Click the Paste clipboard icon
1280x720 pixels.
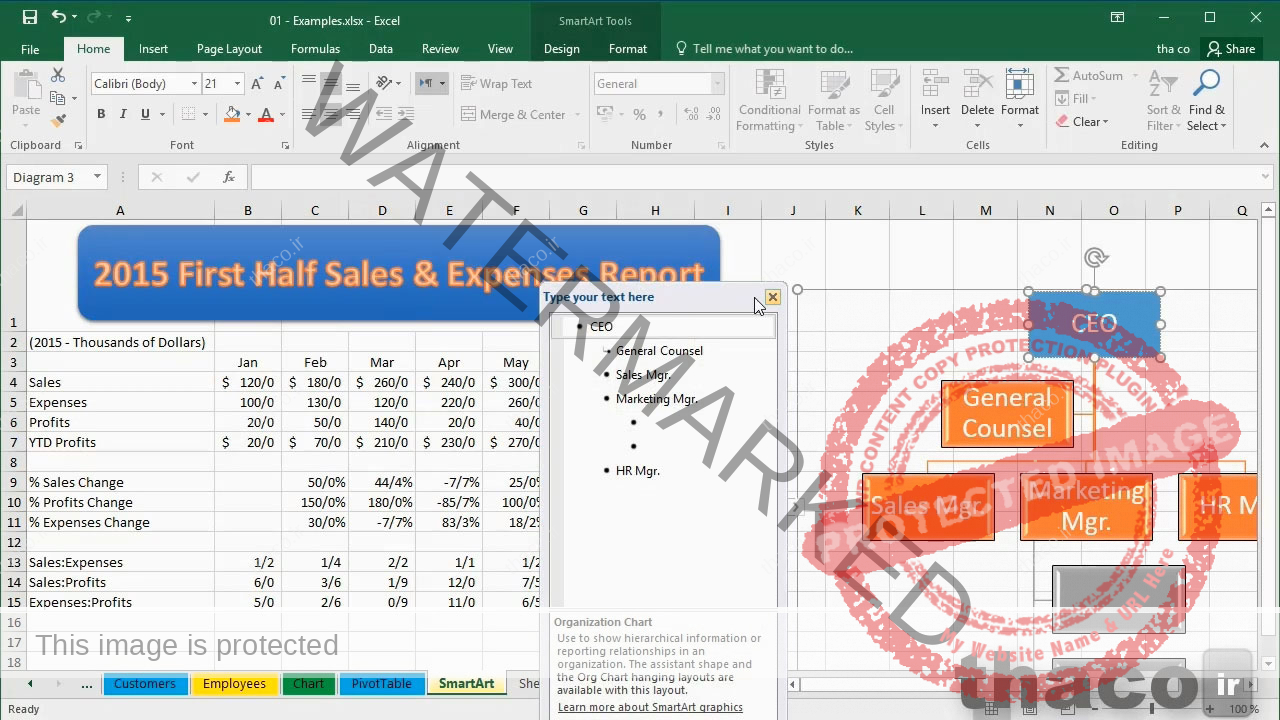[x=26, y=85]
